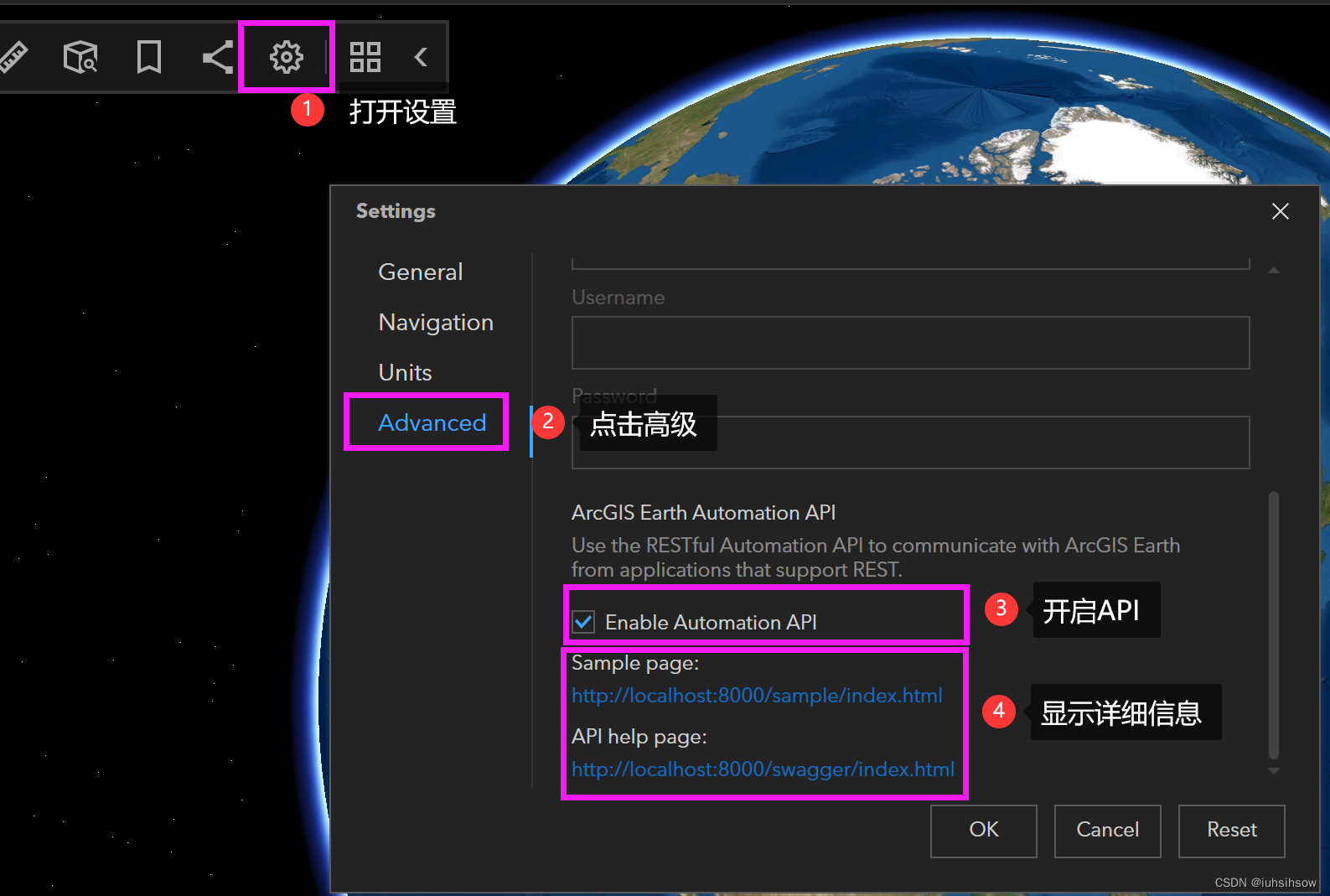Open the Units settings tab
1330x896 pixels.
pyautogui.click(x=405, y=373)
